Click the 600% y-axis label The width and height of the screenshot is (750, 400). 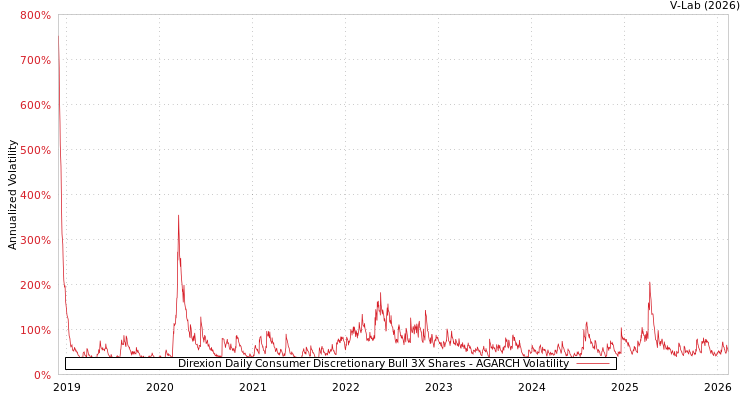(x=35, y=105)
